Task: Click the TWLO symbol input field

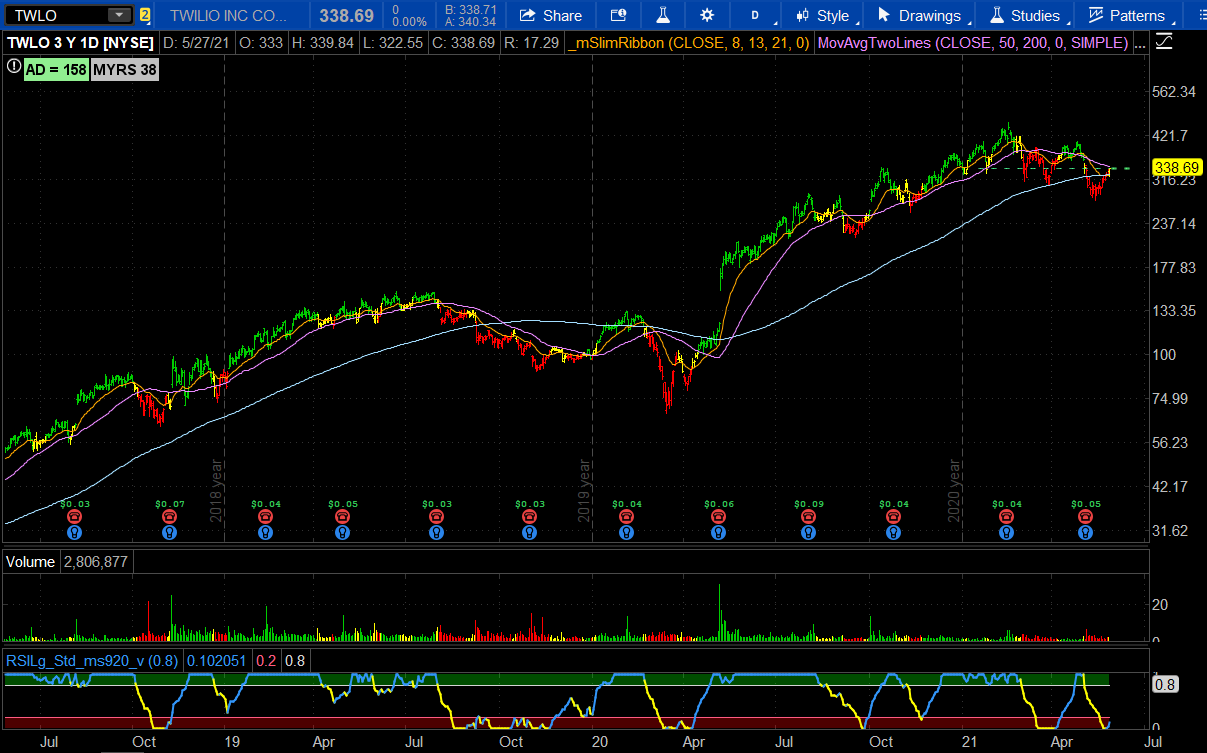Action: (x=56, y=15)
